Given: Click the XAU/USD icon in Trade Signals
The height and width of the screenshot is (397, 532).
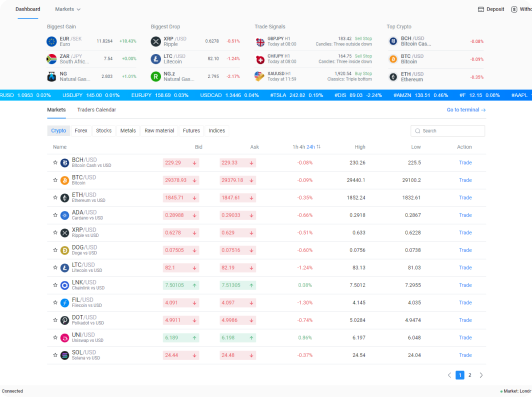Looking at the screenshot, I should (260, 77).
